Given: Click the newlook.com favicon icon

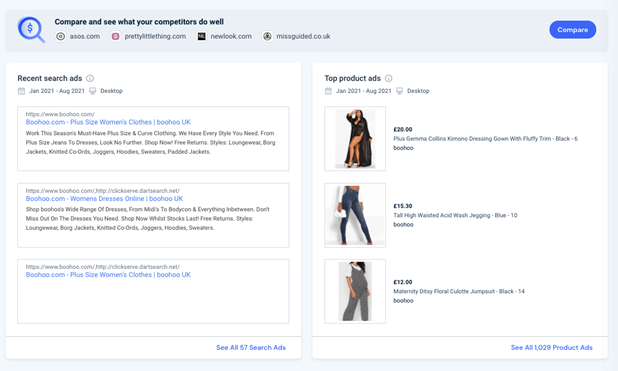Looking at the screenshot, I should (x=201, y=36).
